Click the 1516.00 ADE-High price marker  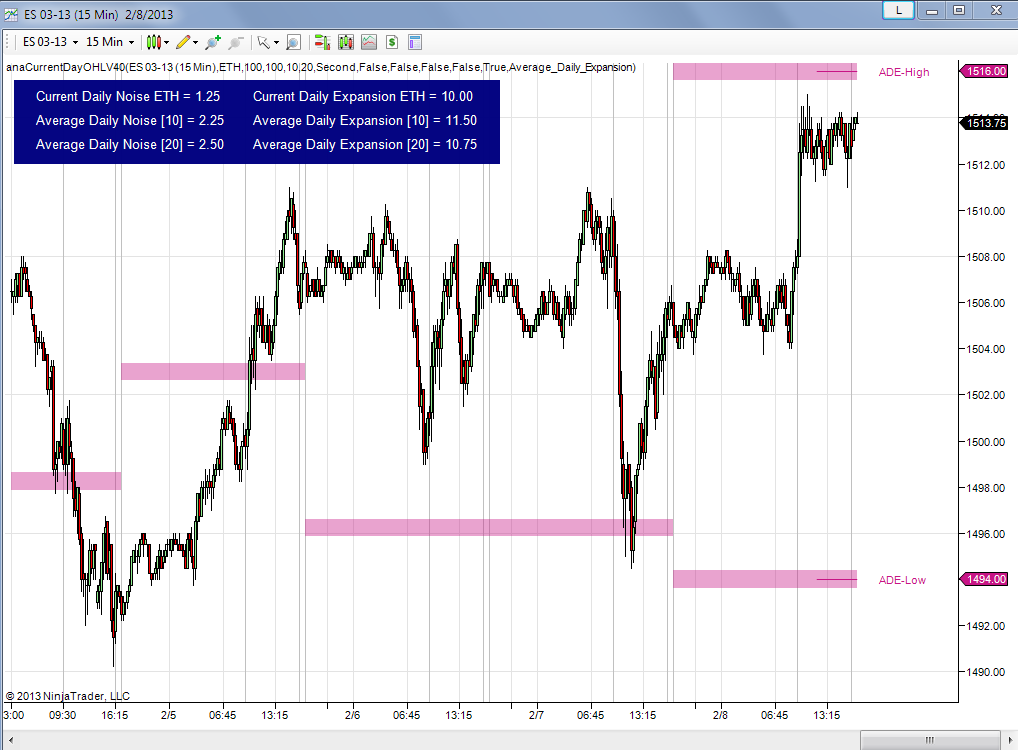tap(984, 71)
